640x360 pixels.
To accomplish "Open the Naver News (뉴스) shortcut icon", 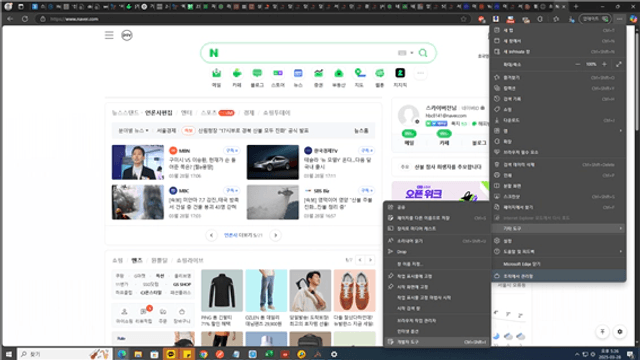I will point(298,74).
